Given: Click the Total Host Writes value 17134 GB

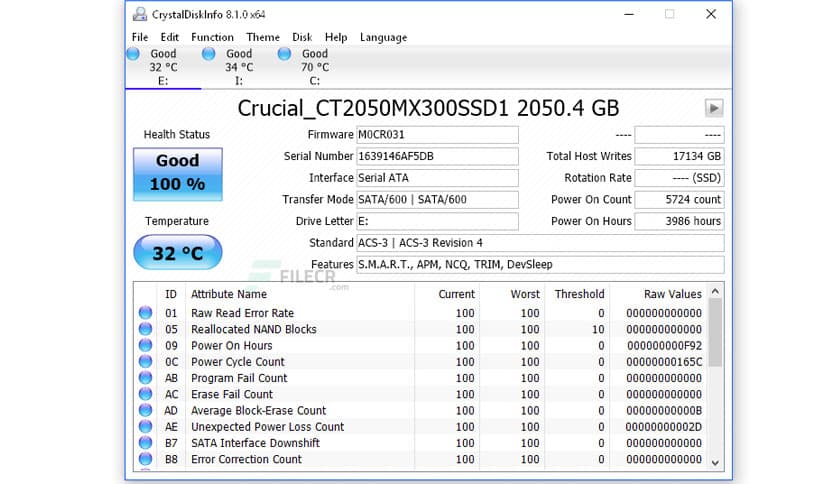Looking at the screenshot, I should click(x=679, y=156).
